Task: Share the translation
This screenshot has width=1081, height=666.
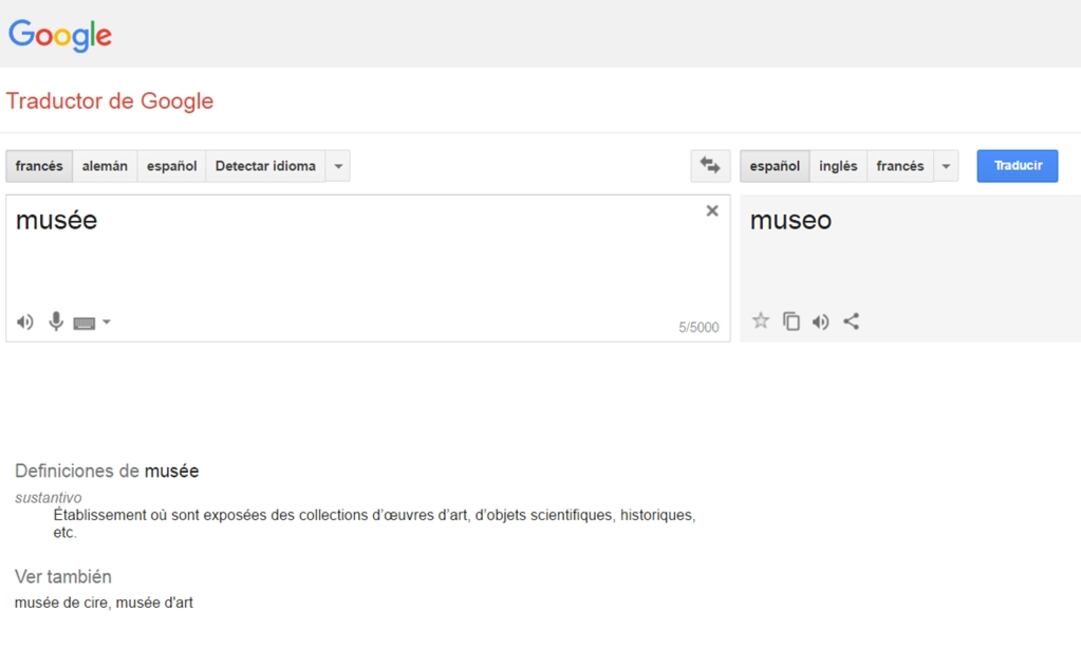Action: point(851,321)
